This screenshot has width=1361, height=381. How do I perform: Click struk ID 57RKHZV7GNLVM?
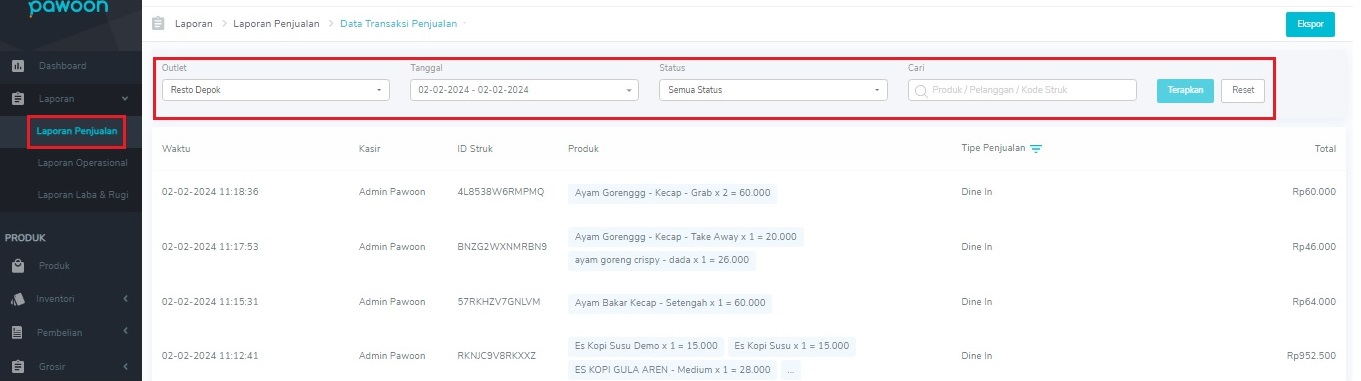pyautogui.click(x=498, y=302)
